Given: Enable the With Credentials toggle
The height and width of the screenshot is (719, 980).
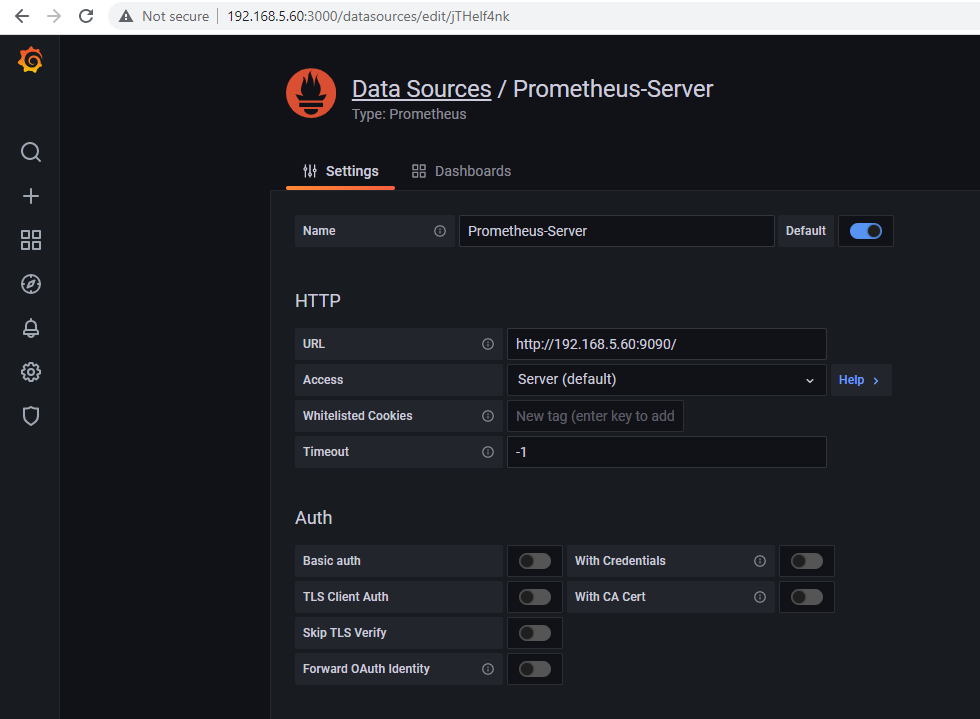Looking at the screenshot, I should (807, 561).
